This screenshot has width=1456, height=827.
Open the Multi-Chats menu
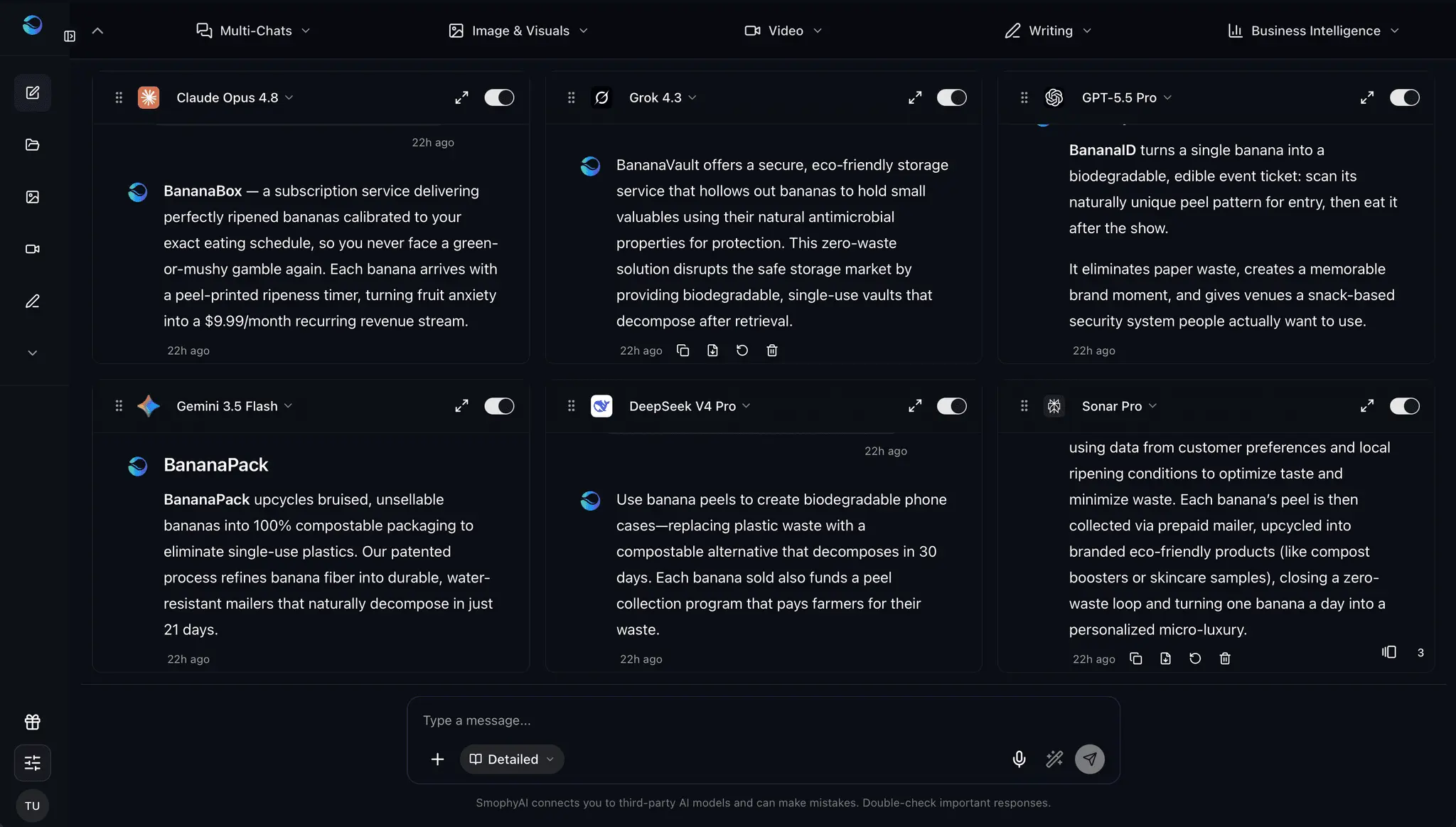(253, 31)
